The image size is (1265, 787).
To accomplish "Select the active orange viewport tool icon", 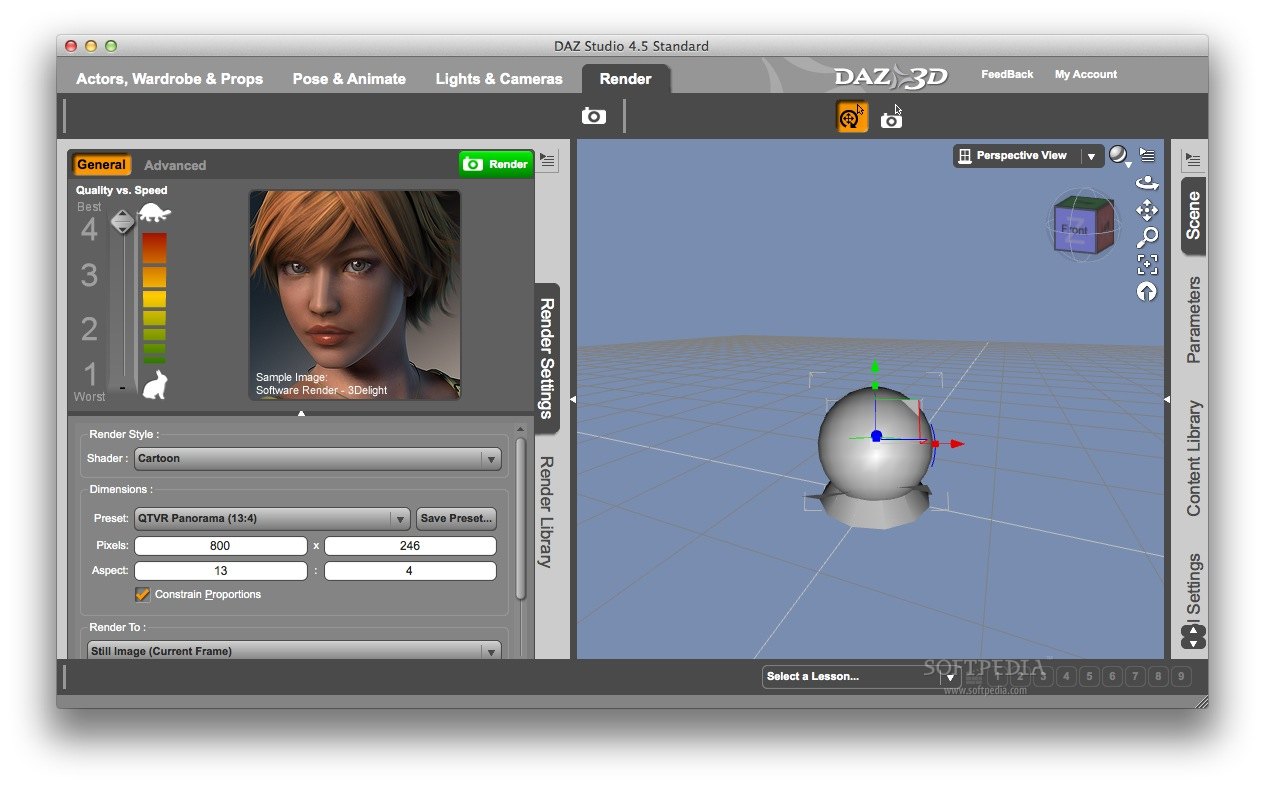I will [x=852, y=117].
